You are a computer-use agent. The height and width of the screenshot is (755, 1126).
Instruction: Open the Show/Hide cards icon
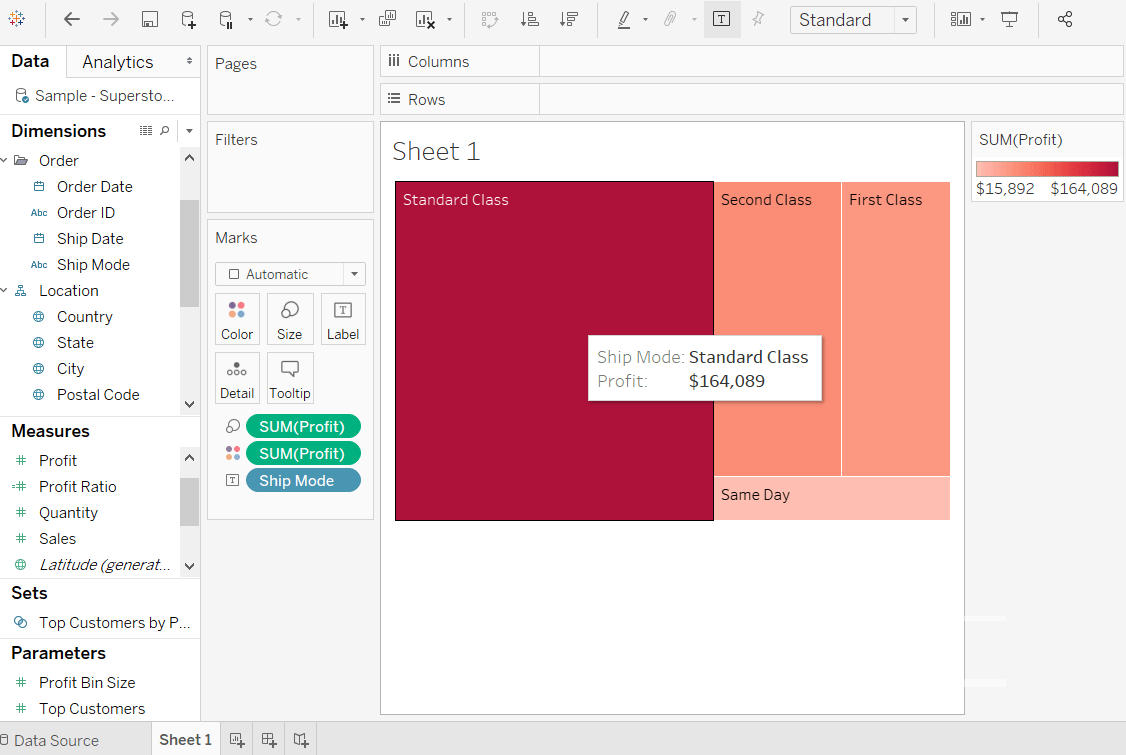(960, 19)
